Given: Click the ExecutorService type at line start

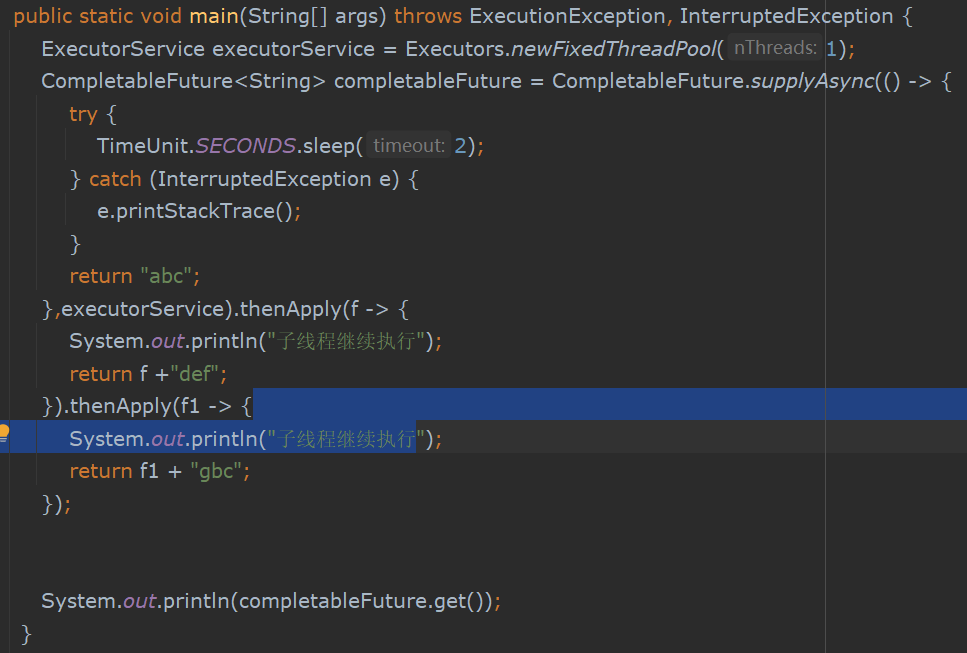Looking at the screenshot, I should click(123, 49).
